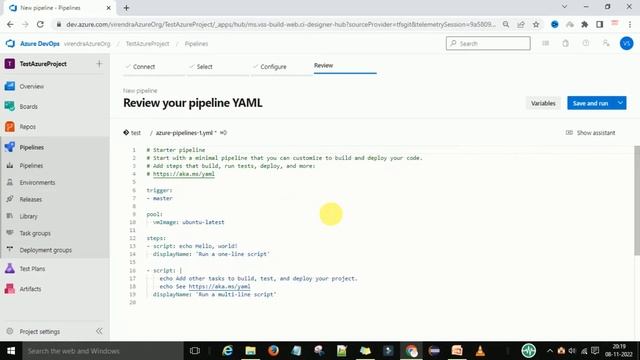Open VLC from taskbar
The width and height of the screenshot is (640, 360).
[480, 351]
